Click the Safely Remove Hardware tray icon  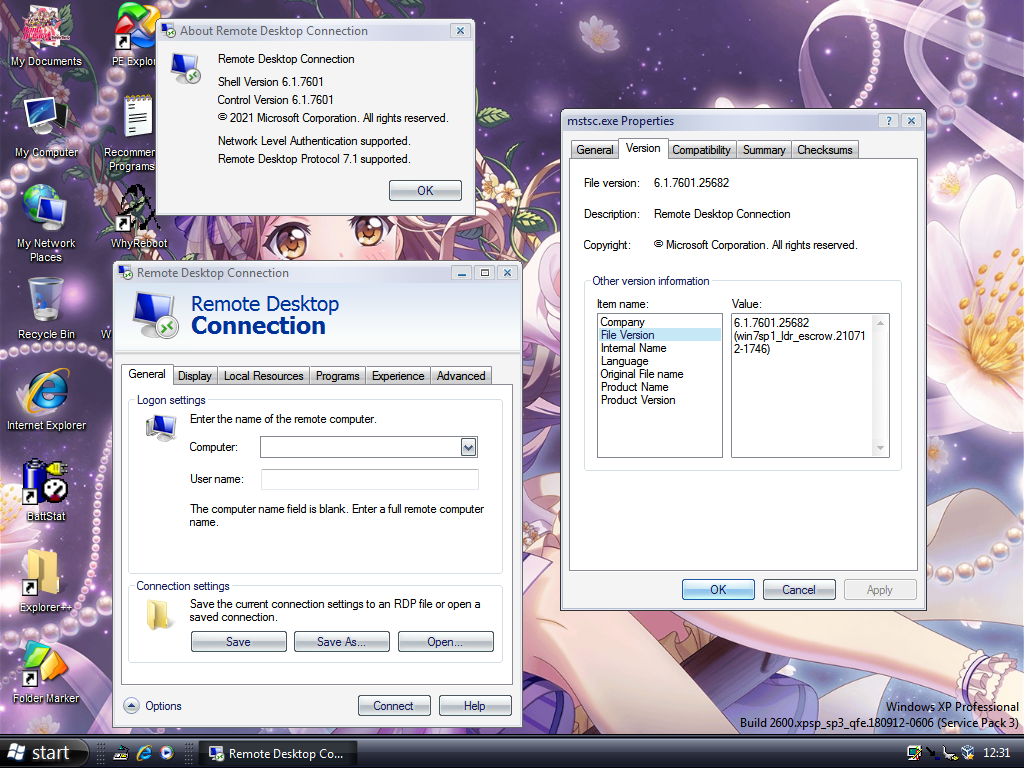949,754
